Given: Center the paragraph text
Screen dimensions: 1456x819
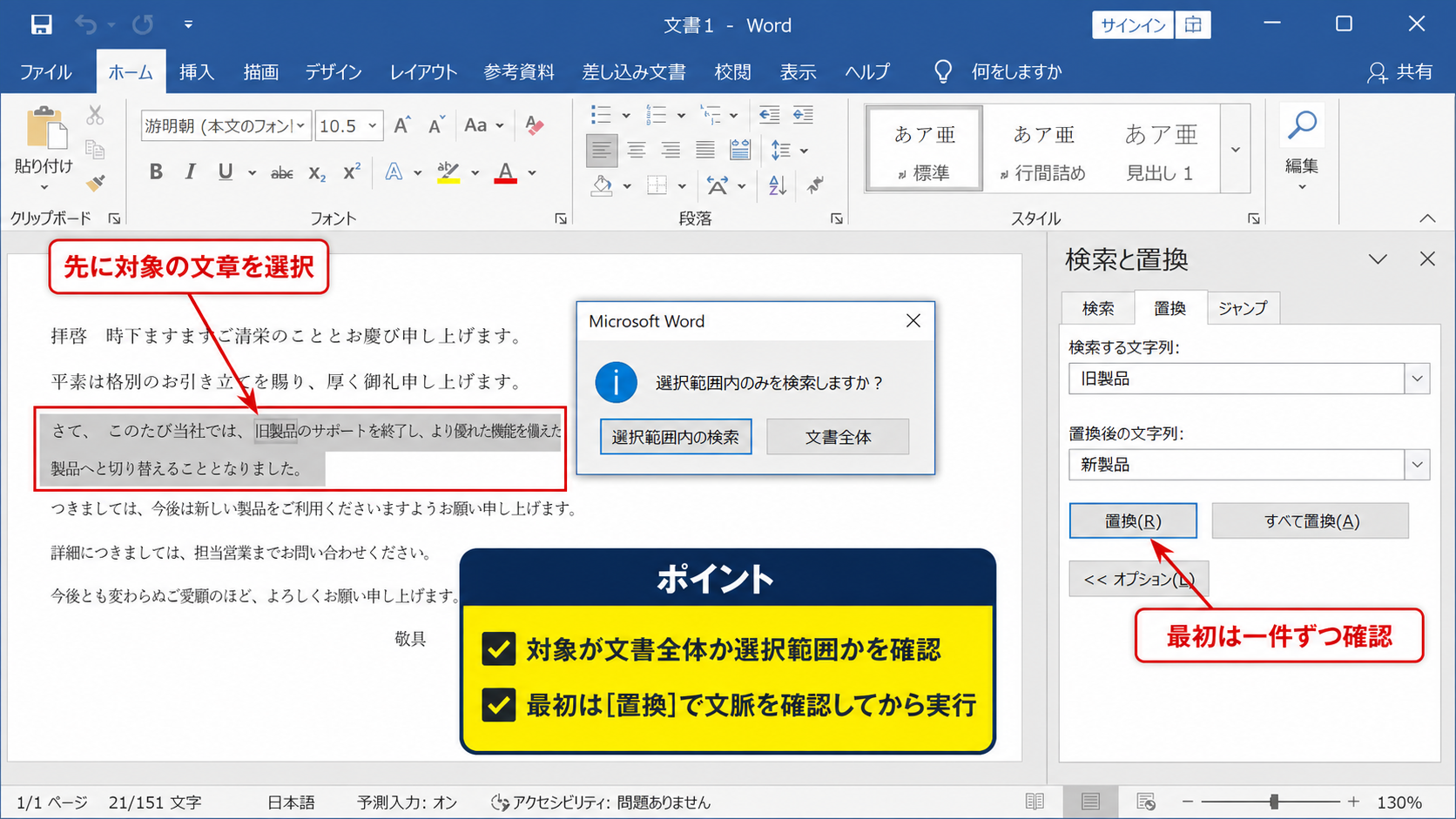Looking at the screenshot, I should click(x=636, y=150).
